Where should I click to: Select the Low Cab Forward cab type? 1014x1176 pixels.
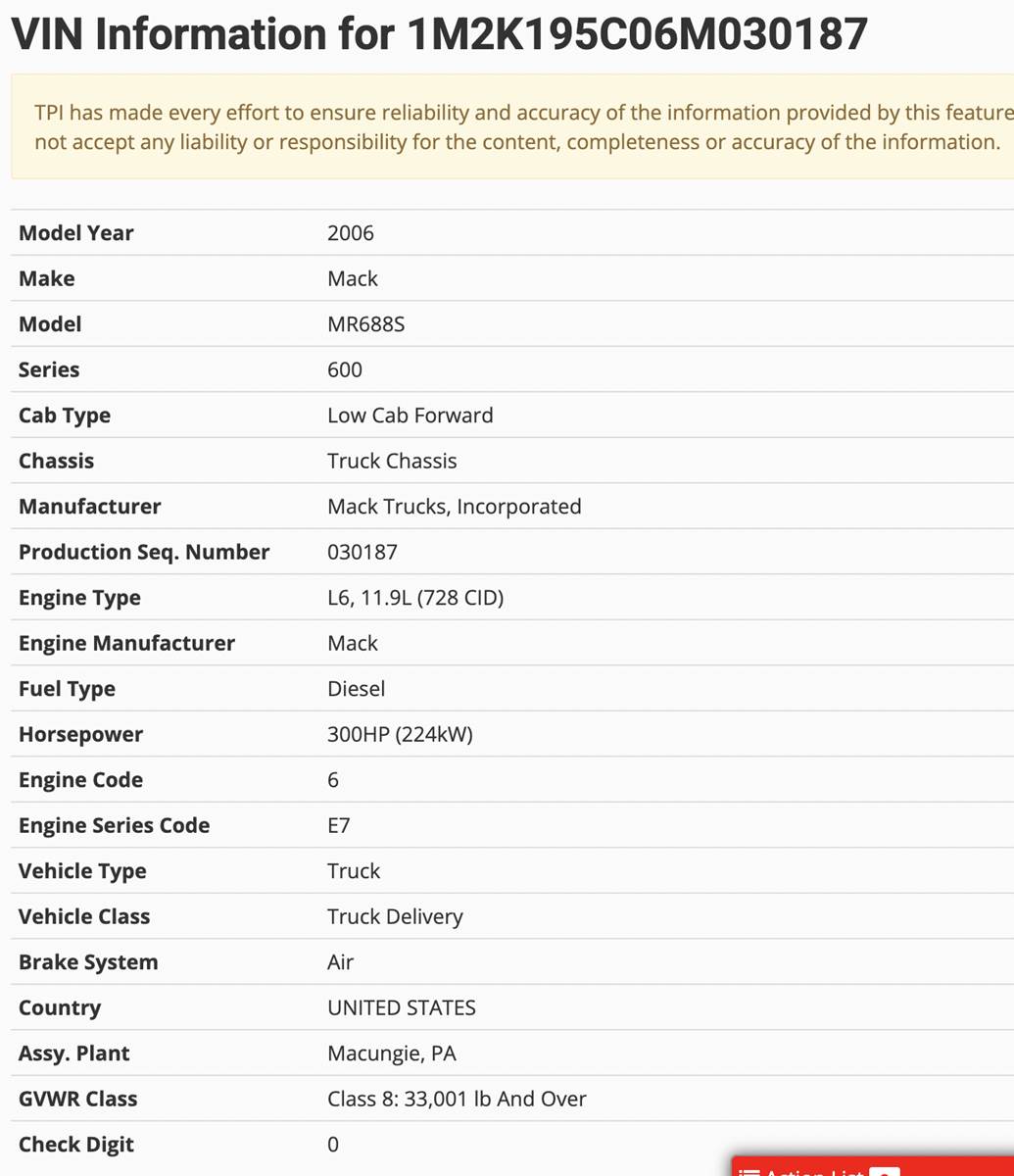(410, 416)
